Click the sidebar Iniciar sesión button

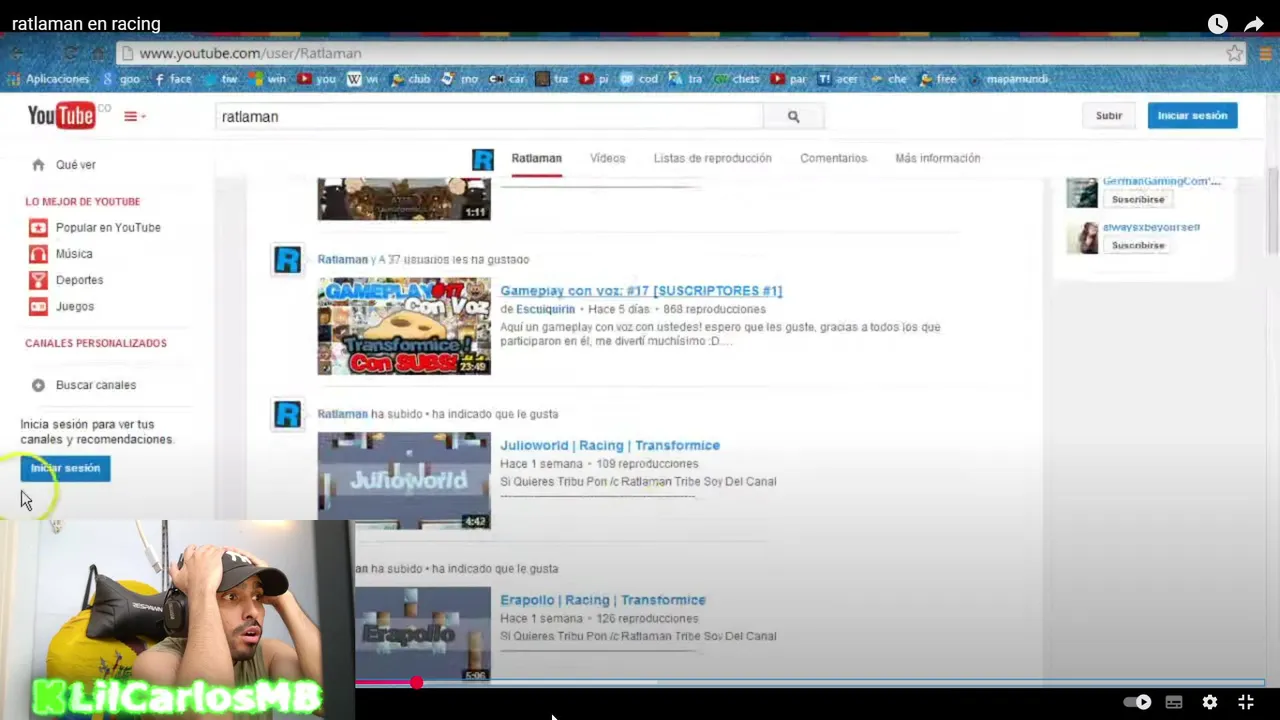[65, 468]
